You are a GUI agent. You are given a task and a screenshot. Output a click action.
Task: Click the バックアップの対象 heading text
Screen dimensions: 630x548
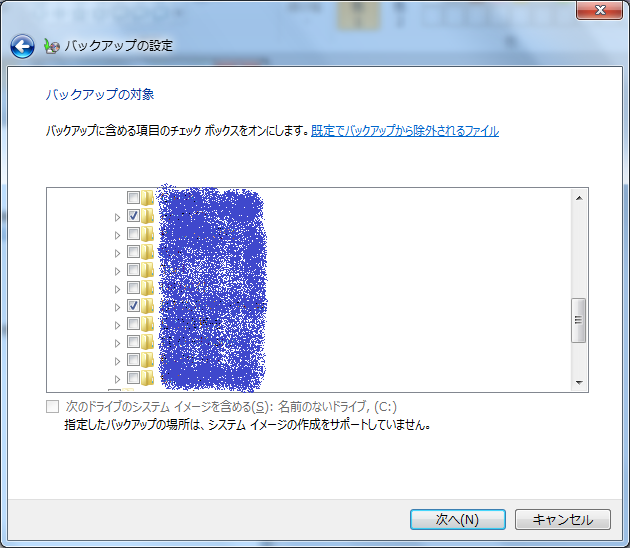tap(100, 94)
